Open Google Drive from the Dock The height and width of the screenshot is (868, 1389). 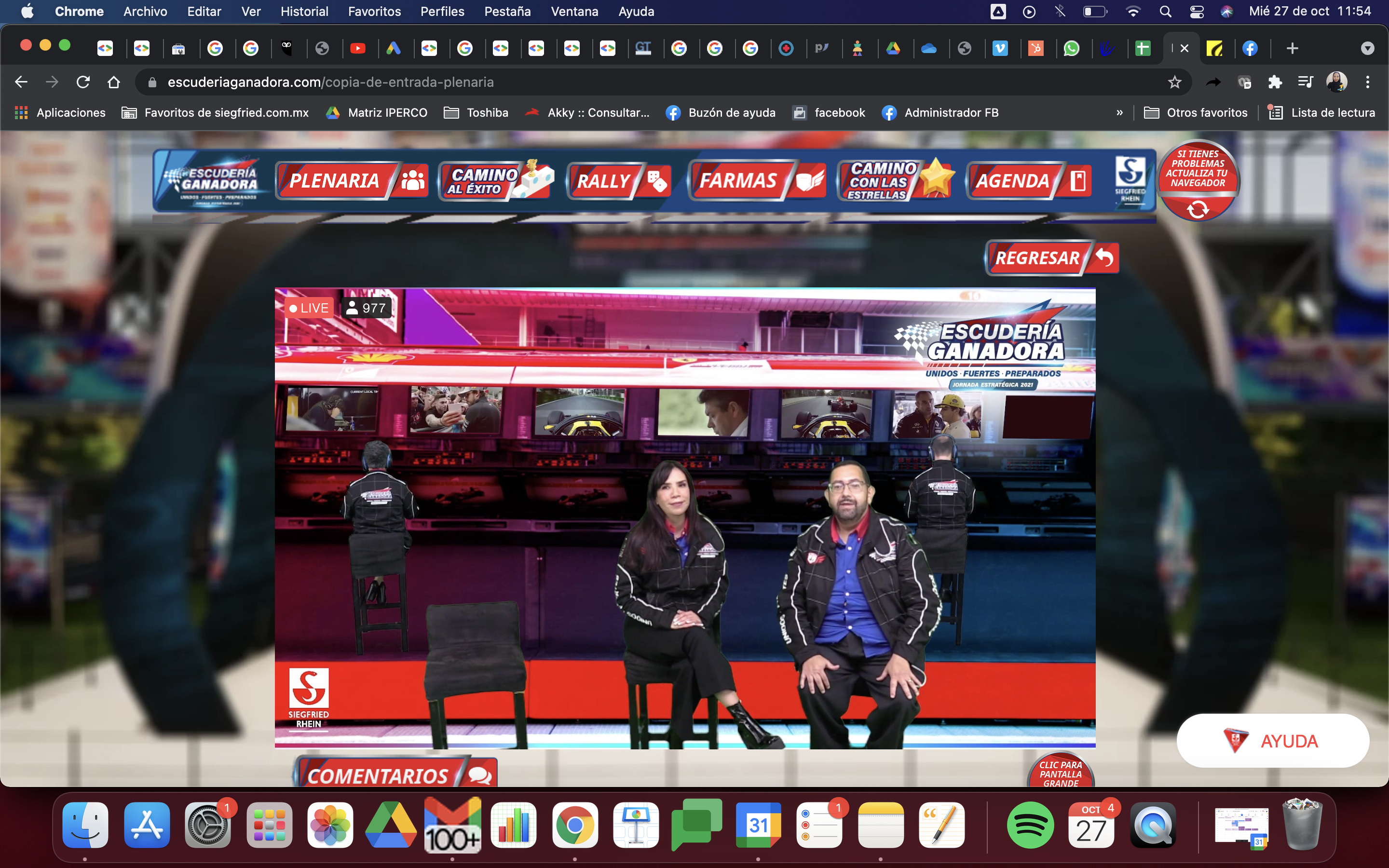click(391, 825)
